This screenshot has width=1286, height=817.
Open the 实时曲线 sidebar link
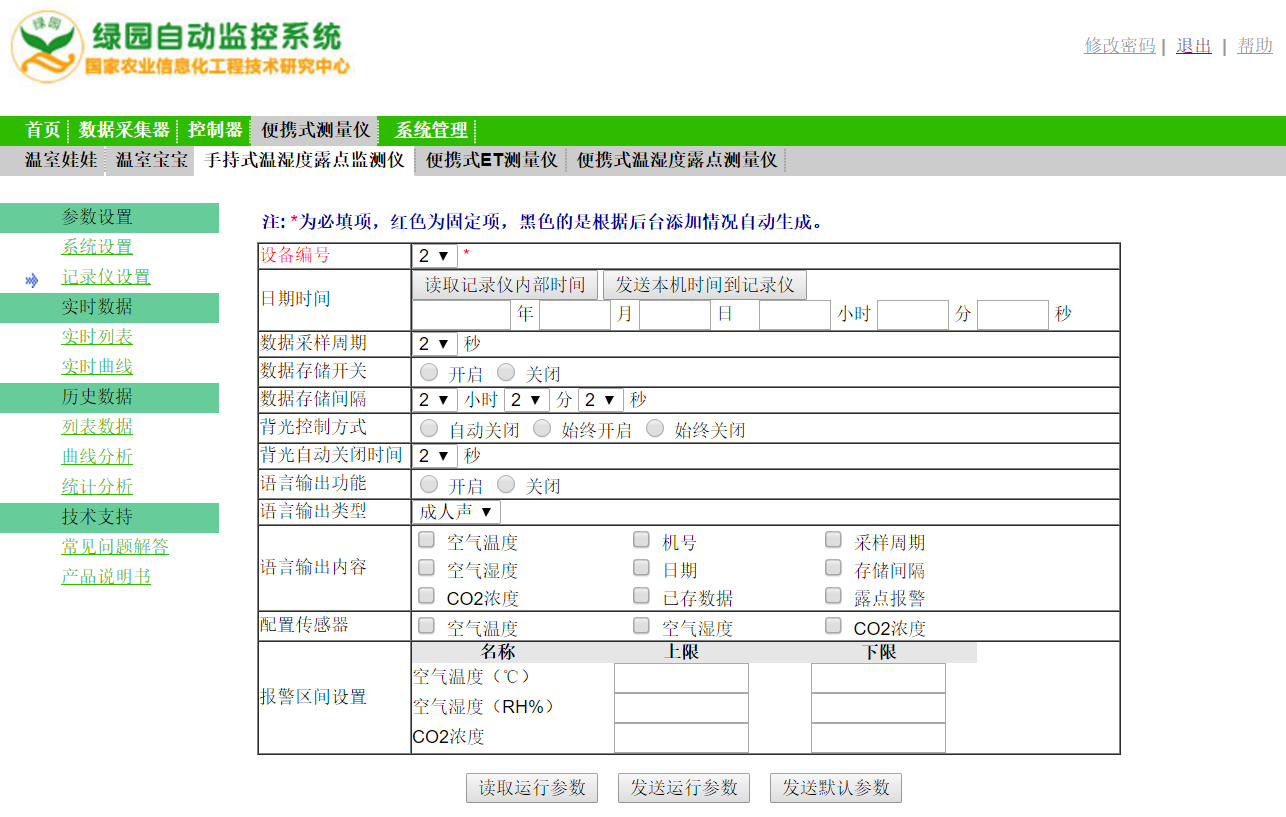[x=97, y=367]
